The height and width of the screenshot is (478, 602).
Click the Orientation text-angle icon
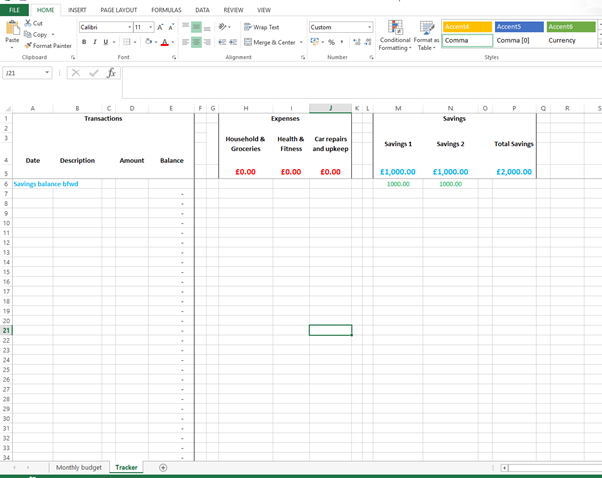point(222,26)
